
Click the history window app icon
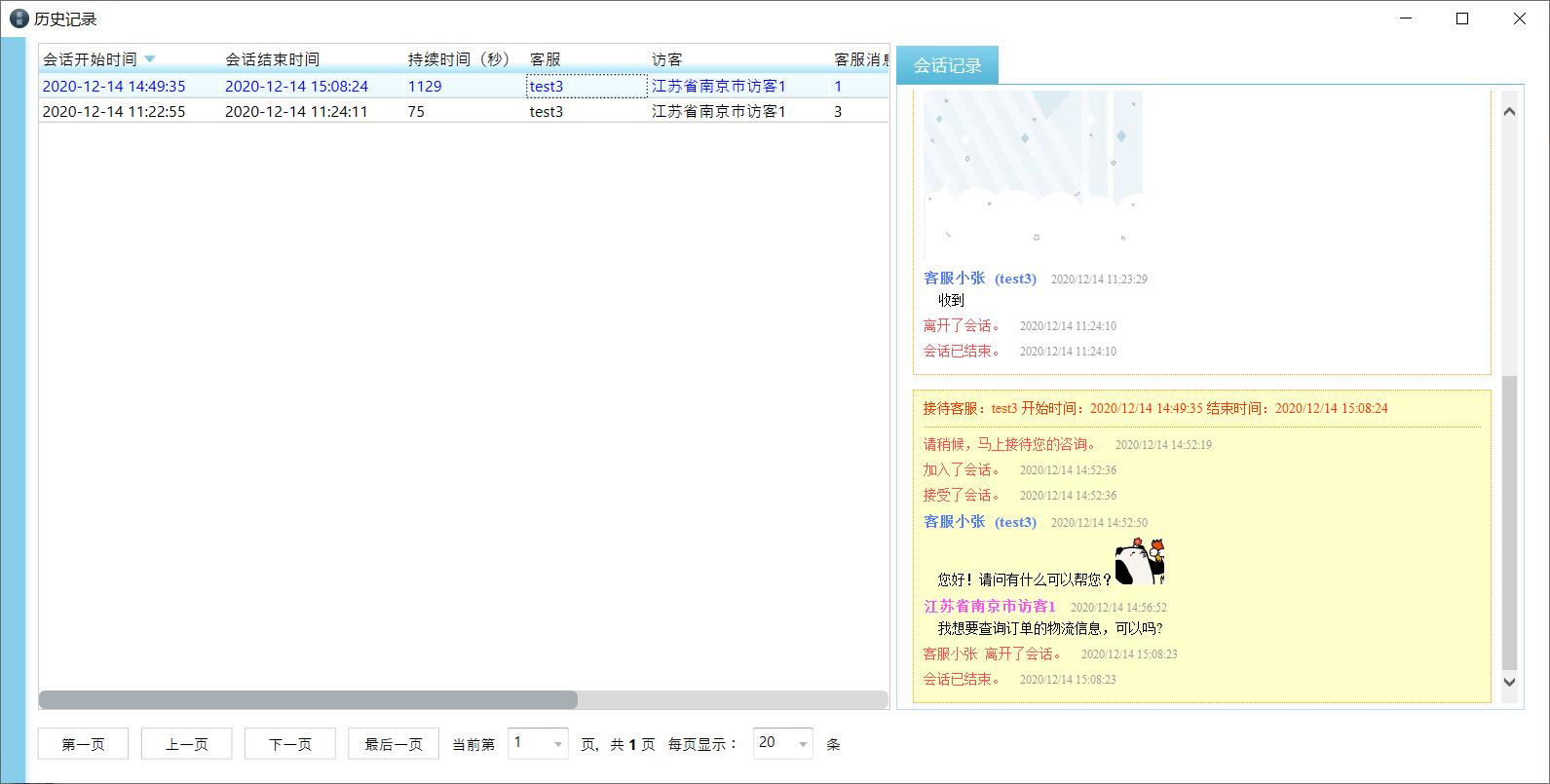pyautogui.click(x=19, y=19)
